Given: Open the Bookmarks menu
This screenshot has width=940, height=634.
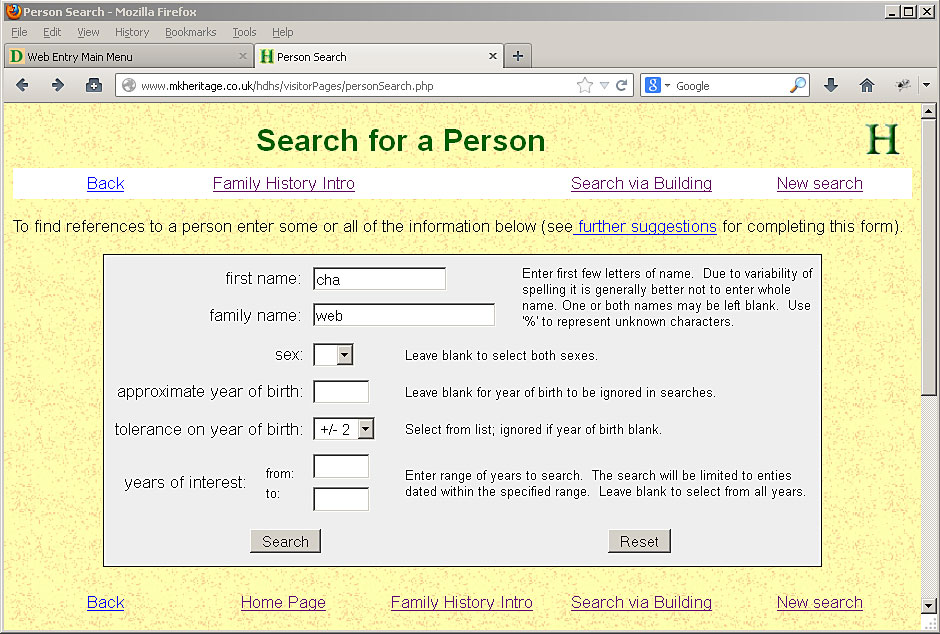Looking at the screenshot, I should (x=190, y=32).
